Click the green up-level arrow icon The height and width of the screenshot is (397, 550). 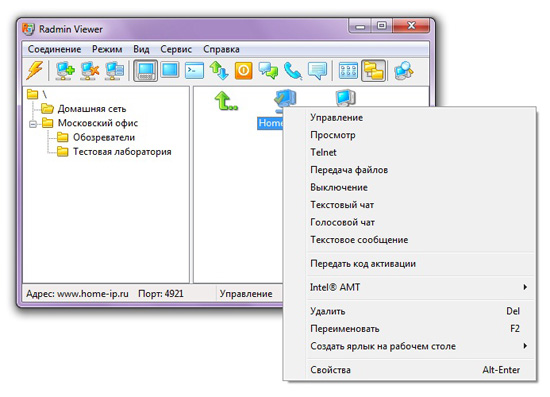[x=226, y=101]
